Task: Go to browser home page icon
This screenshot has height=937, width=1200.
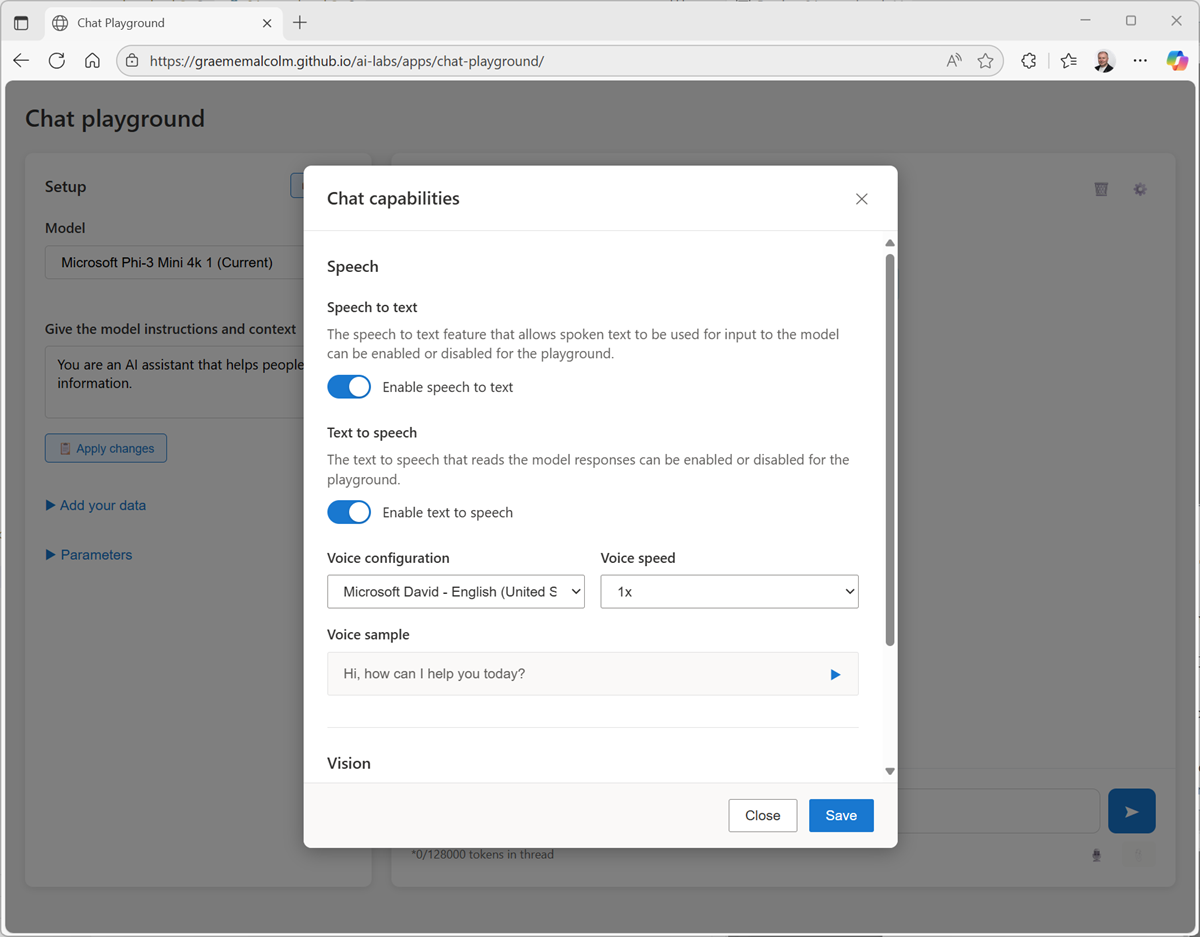Action: (92, 61)
